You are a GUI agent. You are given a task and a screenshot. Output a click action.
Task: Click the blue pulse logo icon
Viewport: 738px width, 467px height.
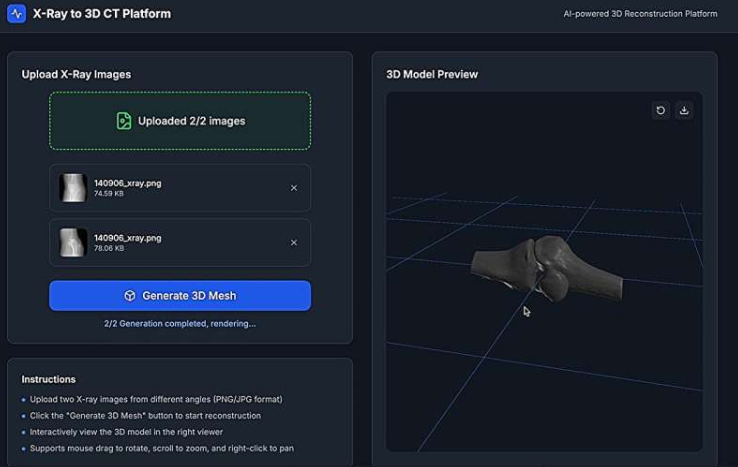16,14
